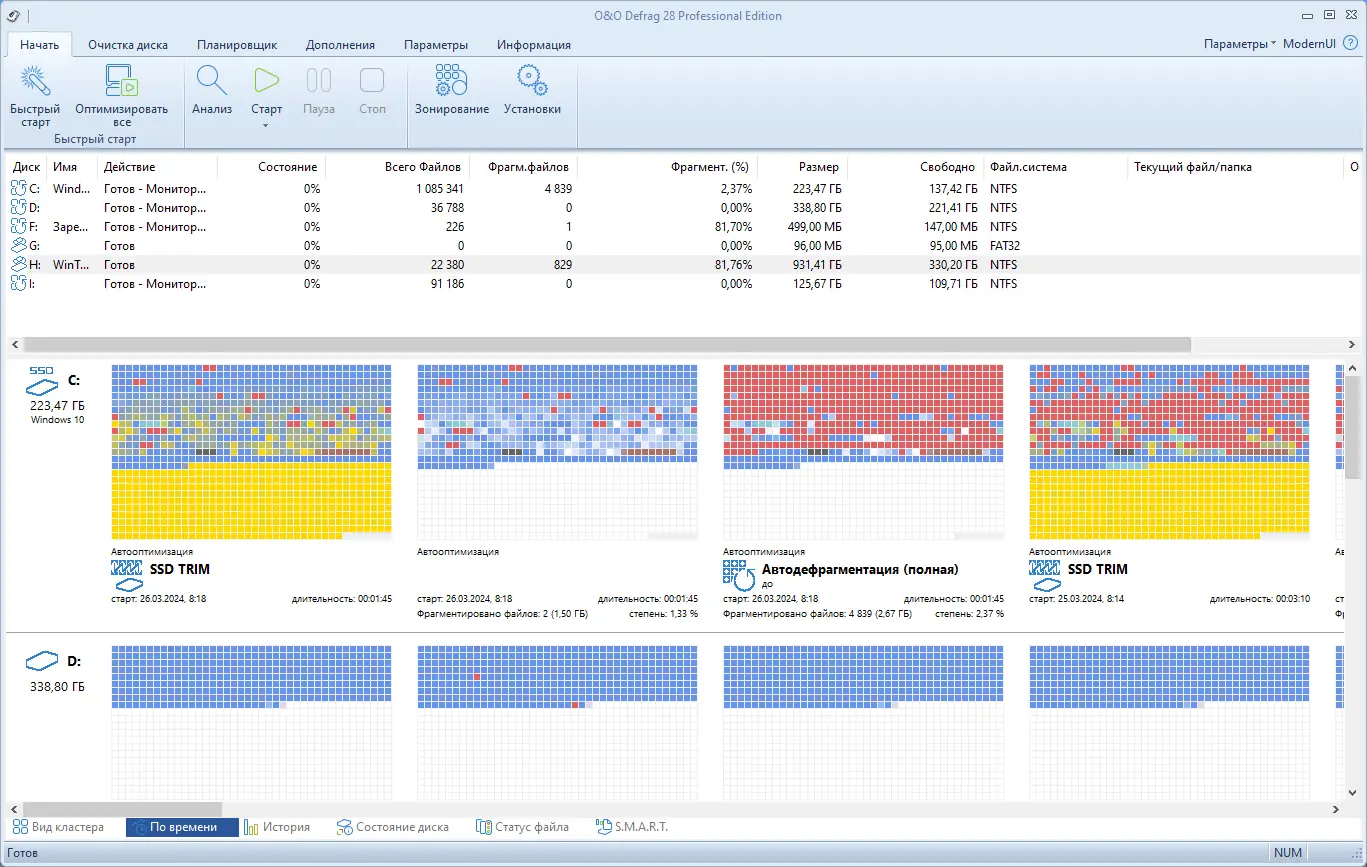Sort by the Всего Файлов column header
Screen dimensions: 1367x867
(396, 167)
